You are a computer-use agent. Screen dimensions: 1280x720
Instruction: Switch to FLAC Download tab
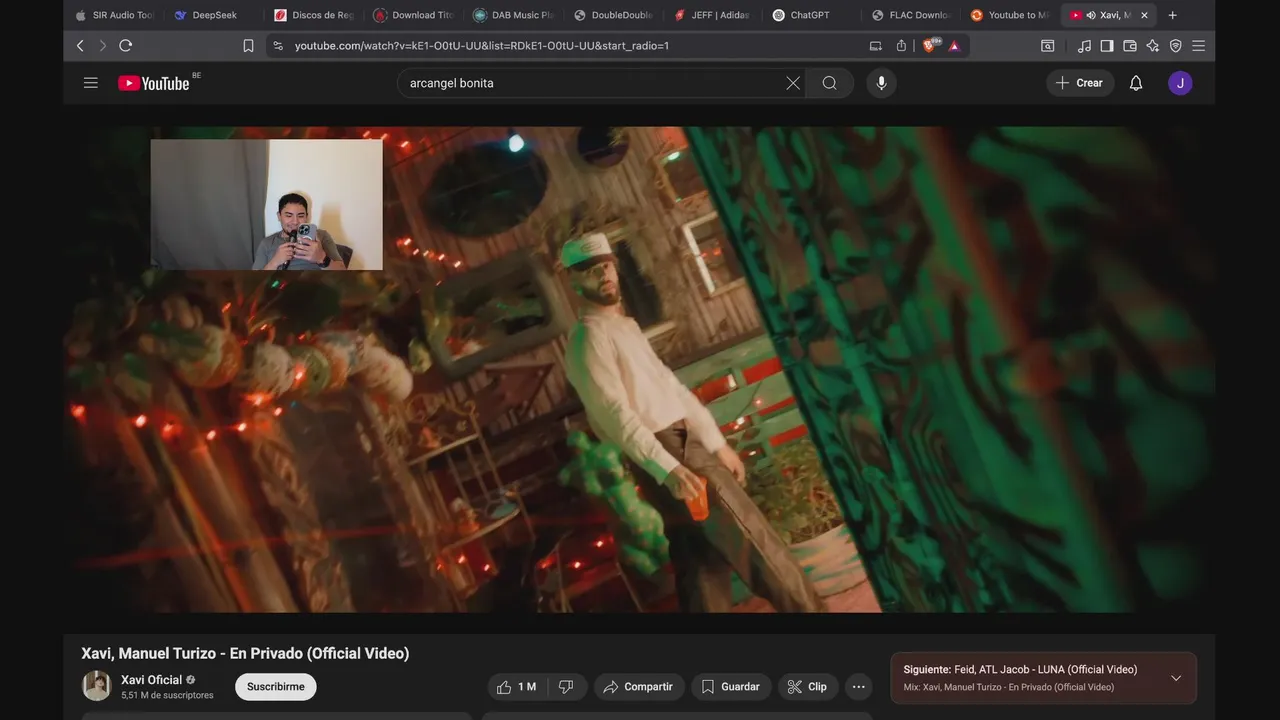pyautogui.click(x=912, y=15)
